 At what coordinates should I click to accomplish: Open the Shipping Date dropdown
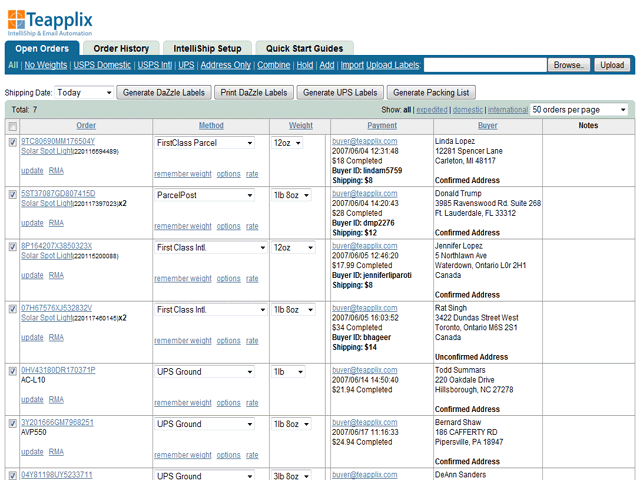coord(84,92)
